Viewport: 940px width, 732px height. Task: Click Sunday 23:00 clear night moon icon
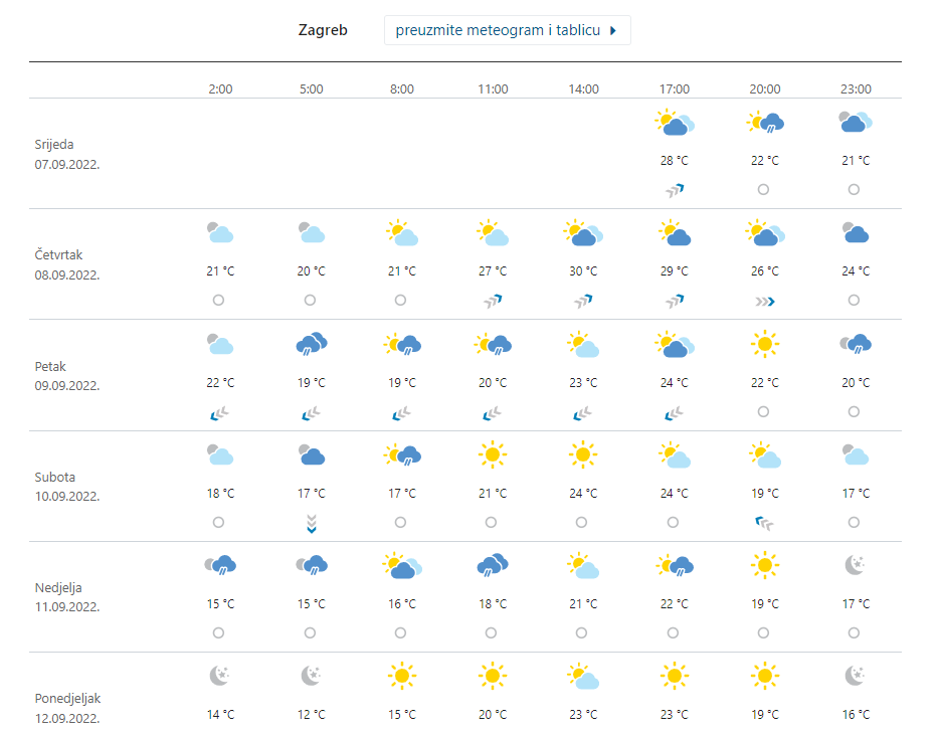[855, 567]
